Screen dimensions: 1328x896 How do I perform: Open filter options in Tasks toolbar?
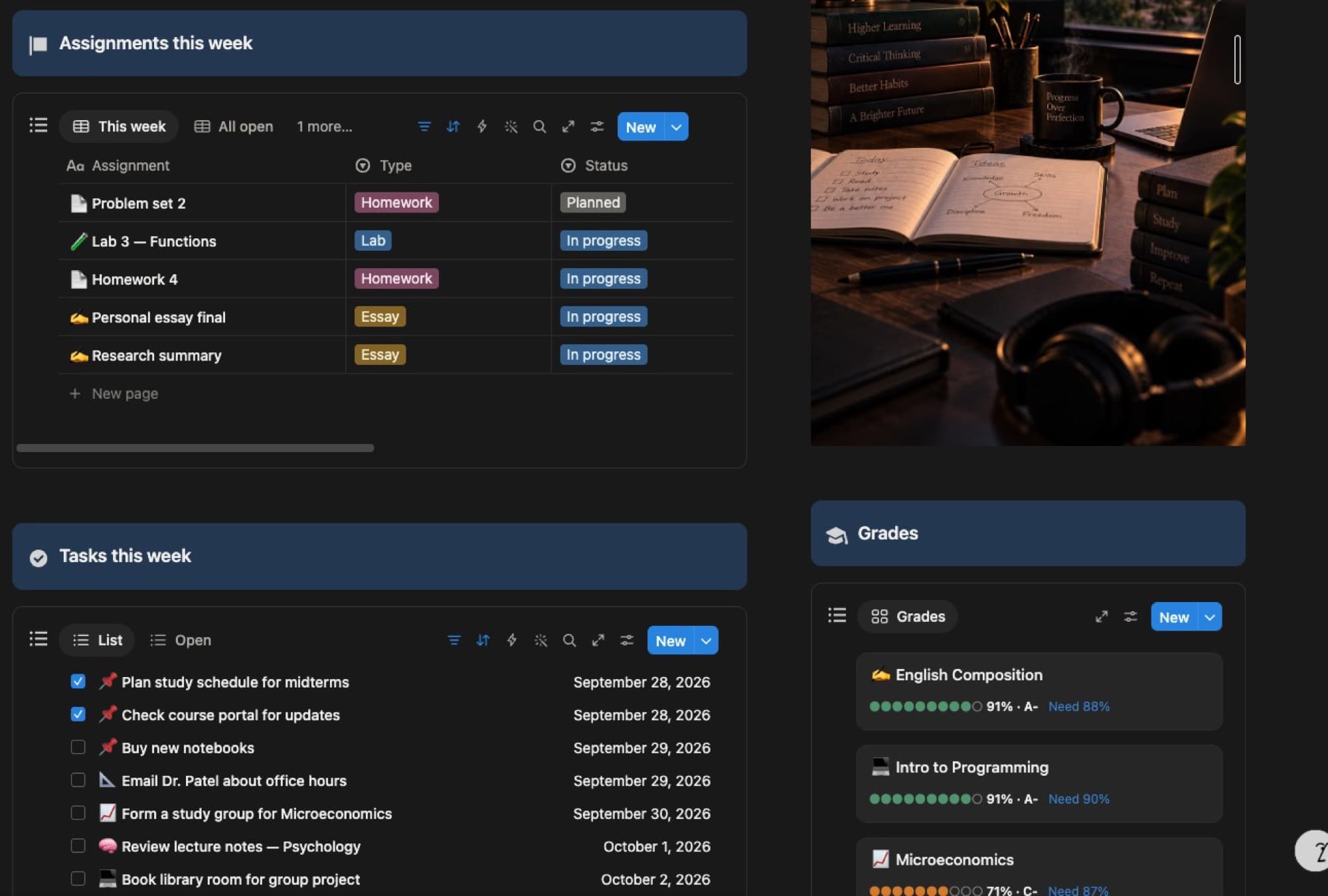[x=454, y=640]
